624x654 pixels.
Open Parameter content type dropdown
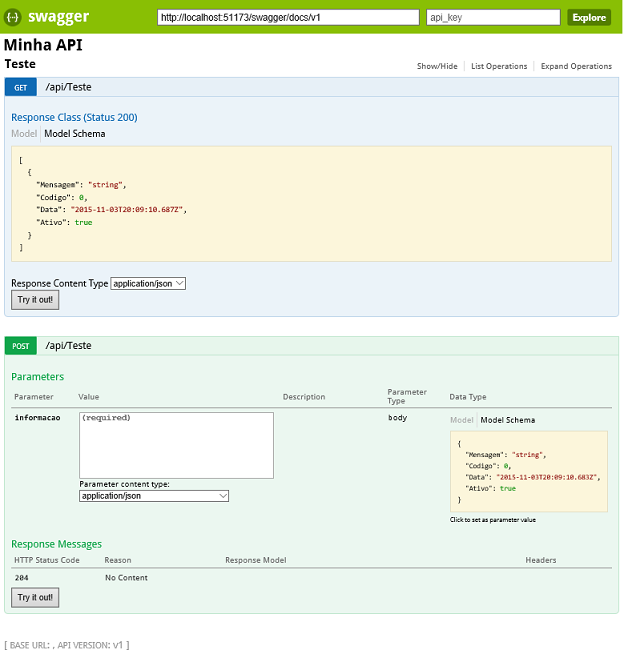coord(154,495)
